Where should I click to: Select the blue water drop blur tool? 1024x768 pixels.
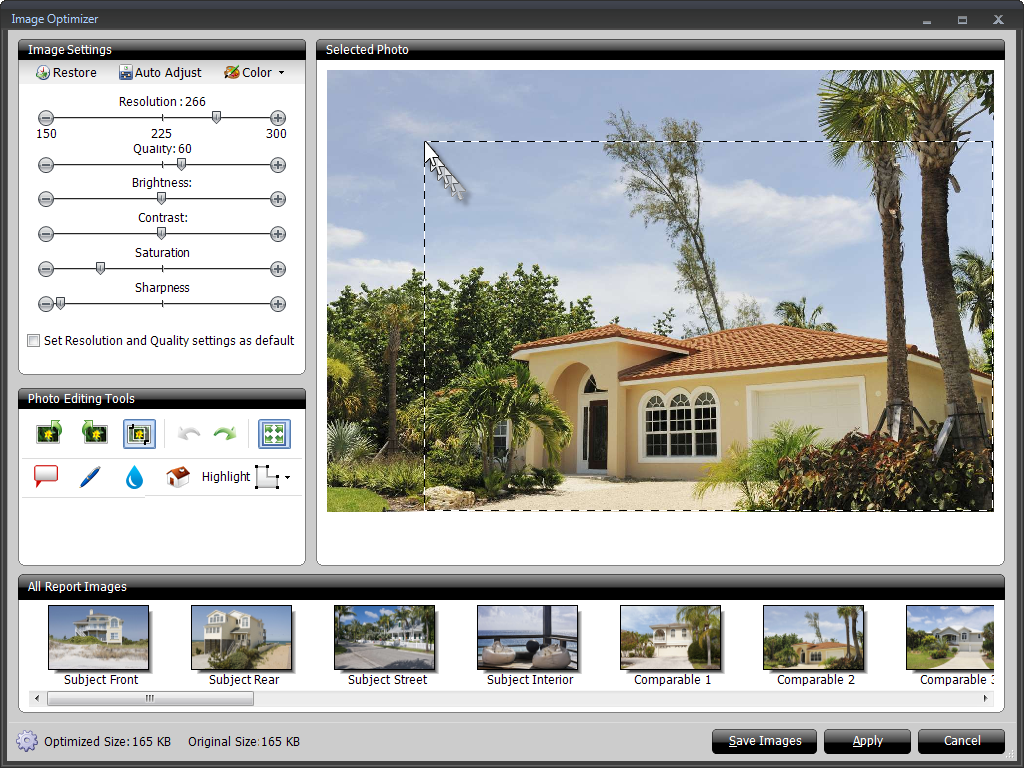134,477
